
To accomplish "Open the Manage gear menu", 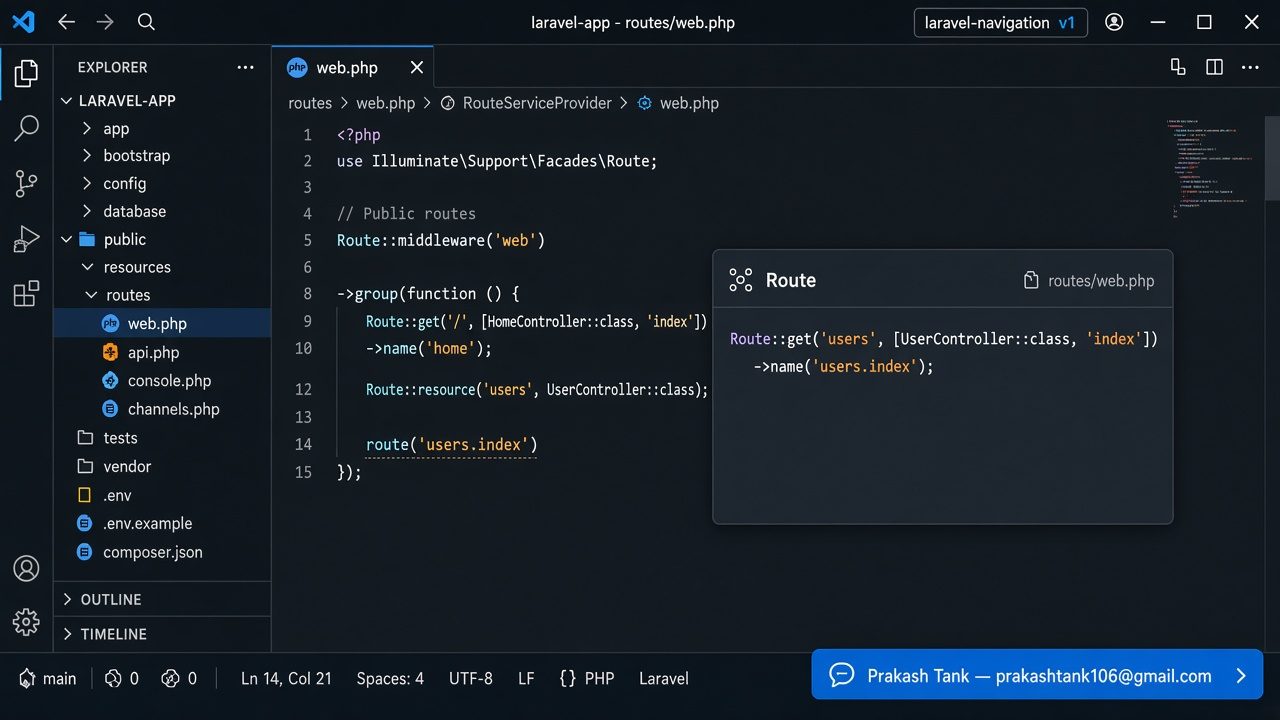I will coord(26,621).
